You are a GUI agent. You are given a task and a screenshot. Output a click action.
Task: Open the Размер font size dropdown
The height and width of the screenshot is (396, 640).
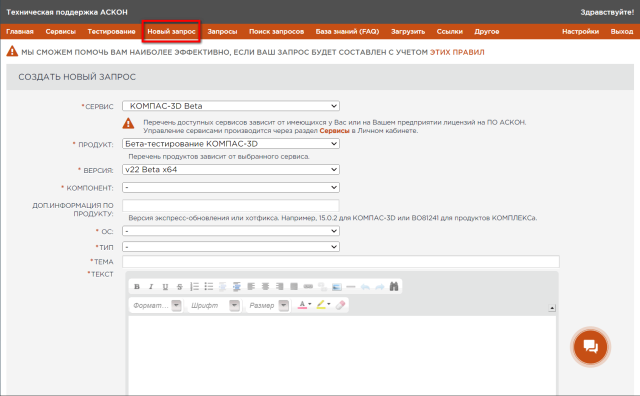[269, 305]
